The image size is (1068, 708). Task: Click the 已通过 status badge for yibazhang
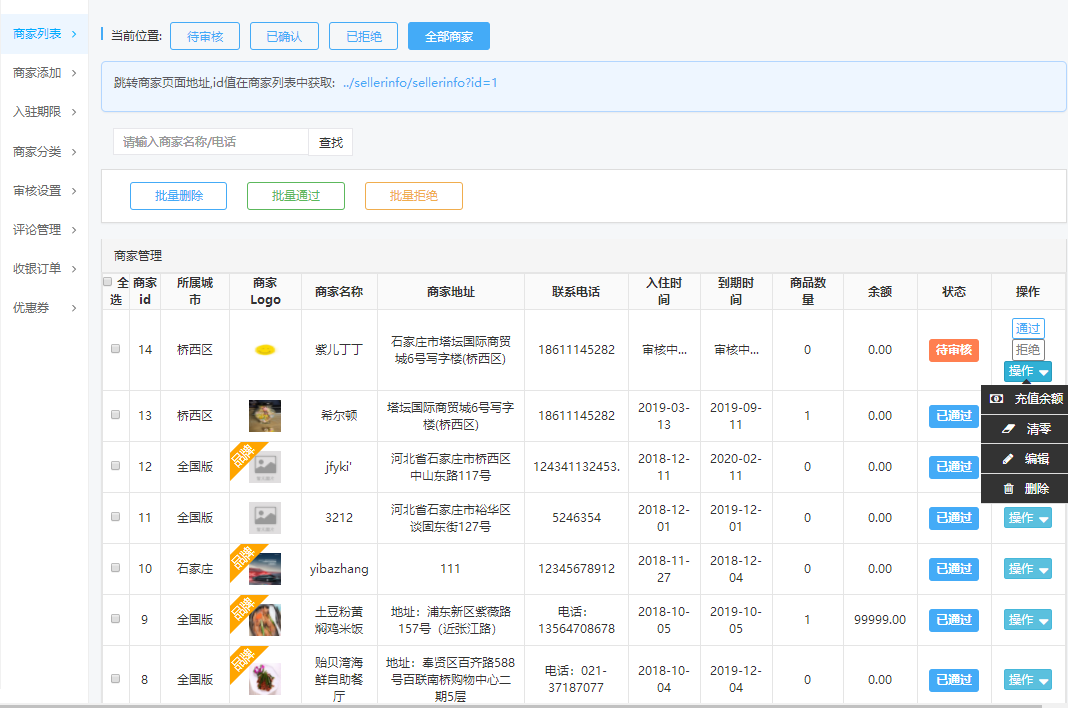tap(954, 569)
